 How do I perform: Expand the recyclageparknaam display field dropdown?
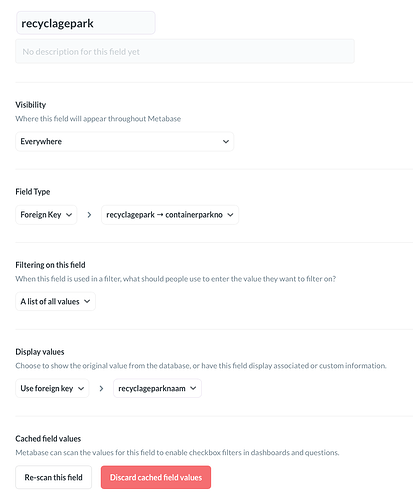157,388
